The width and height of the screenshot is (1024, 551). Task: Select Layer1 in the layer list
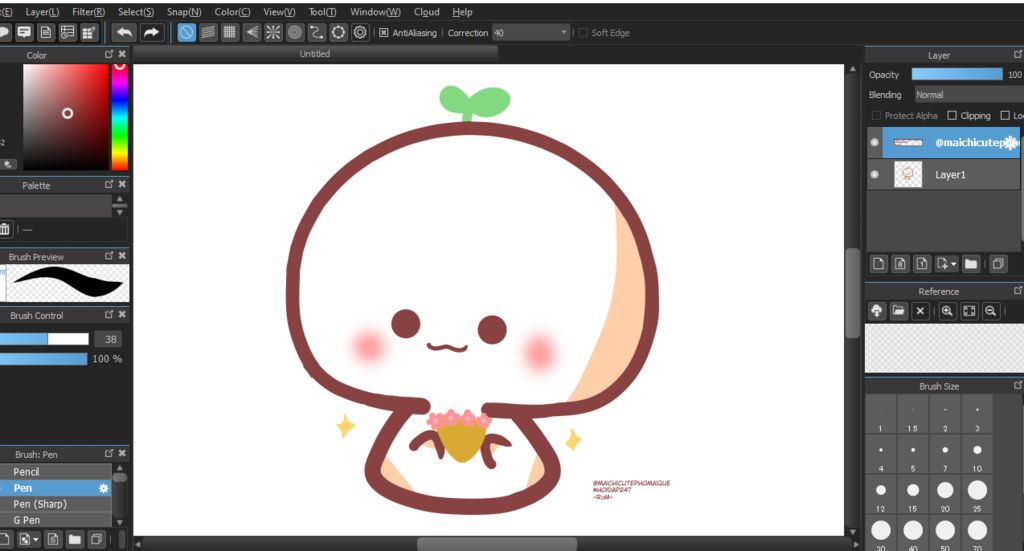click(x=944, y=174)
